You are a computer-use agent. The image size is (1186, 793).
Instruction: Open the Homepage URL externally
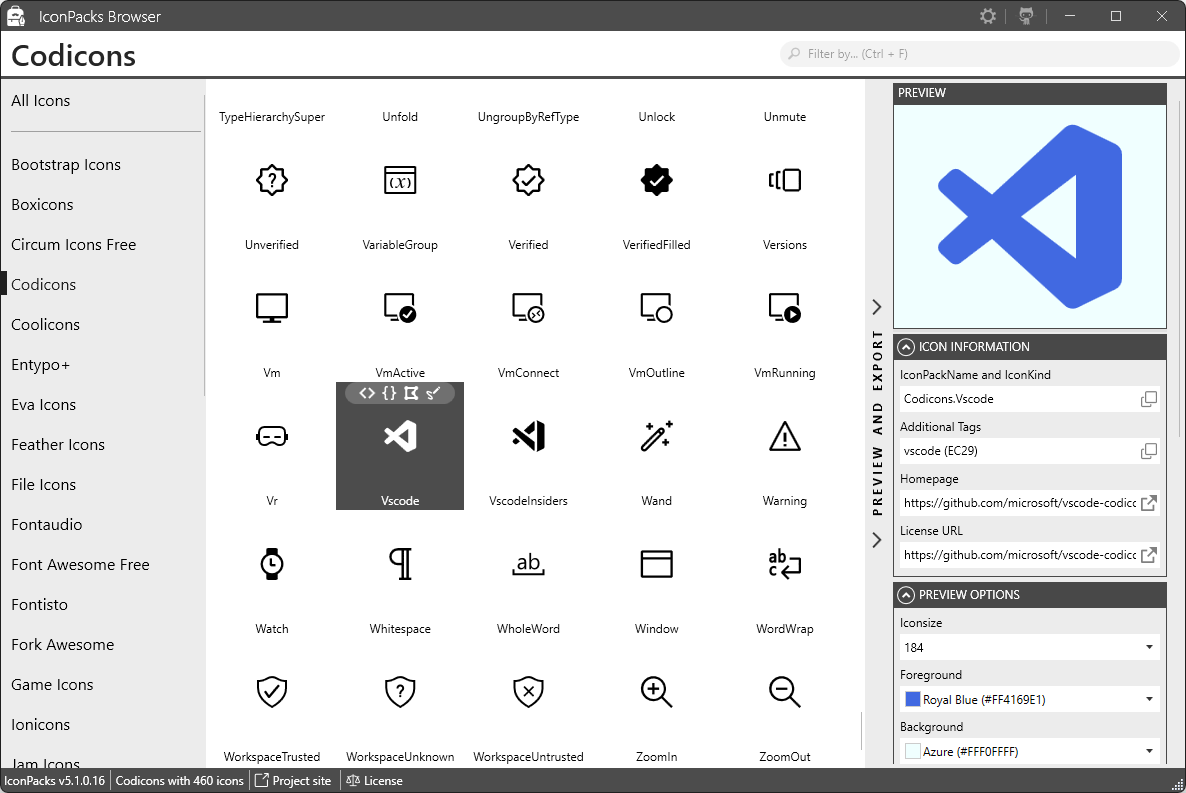pyautogui.click(x=1148, y=503)
